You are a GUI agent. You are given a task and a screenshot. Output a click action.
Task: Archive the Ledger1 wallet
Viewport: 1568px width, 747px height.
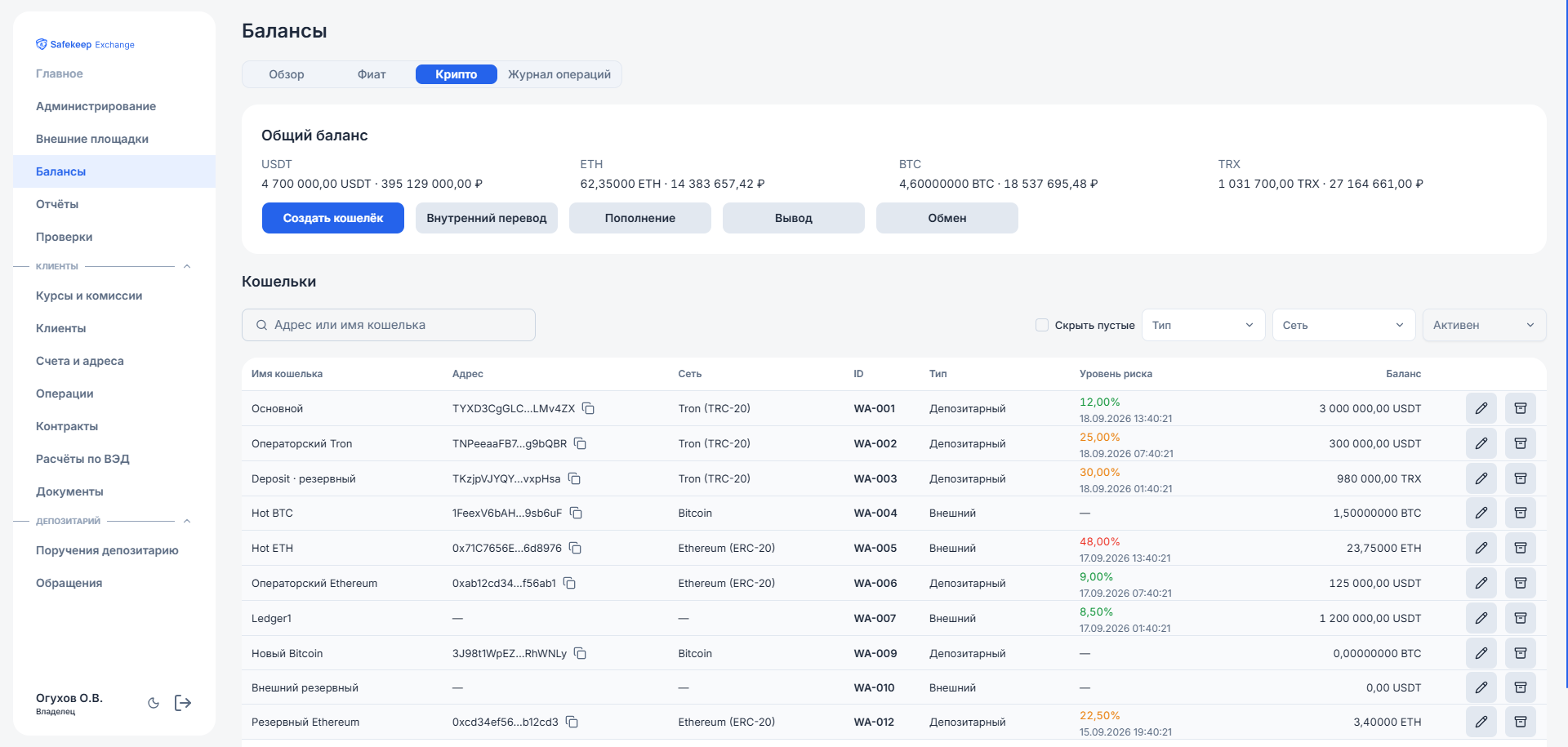click(1521, 618)
